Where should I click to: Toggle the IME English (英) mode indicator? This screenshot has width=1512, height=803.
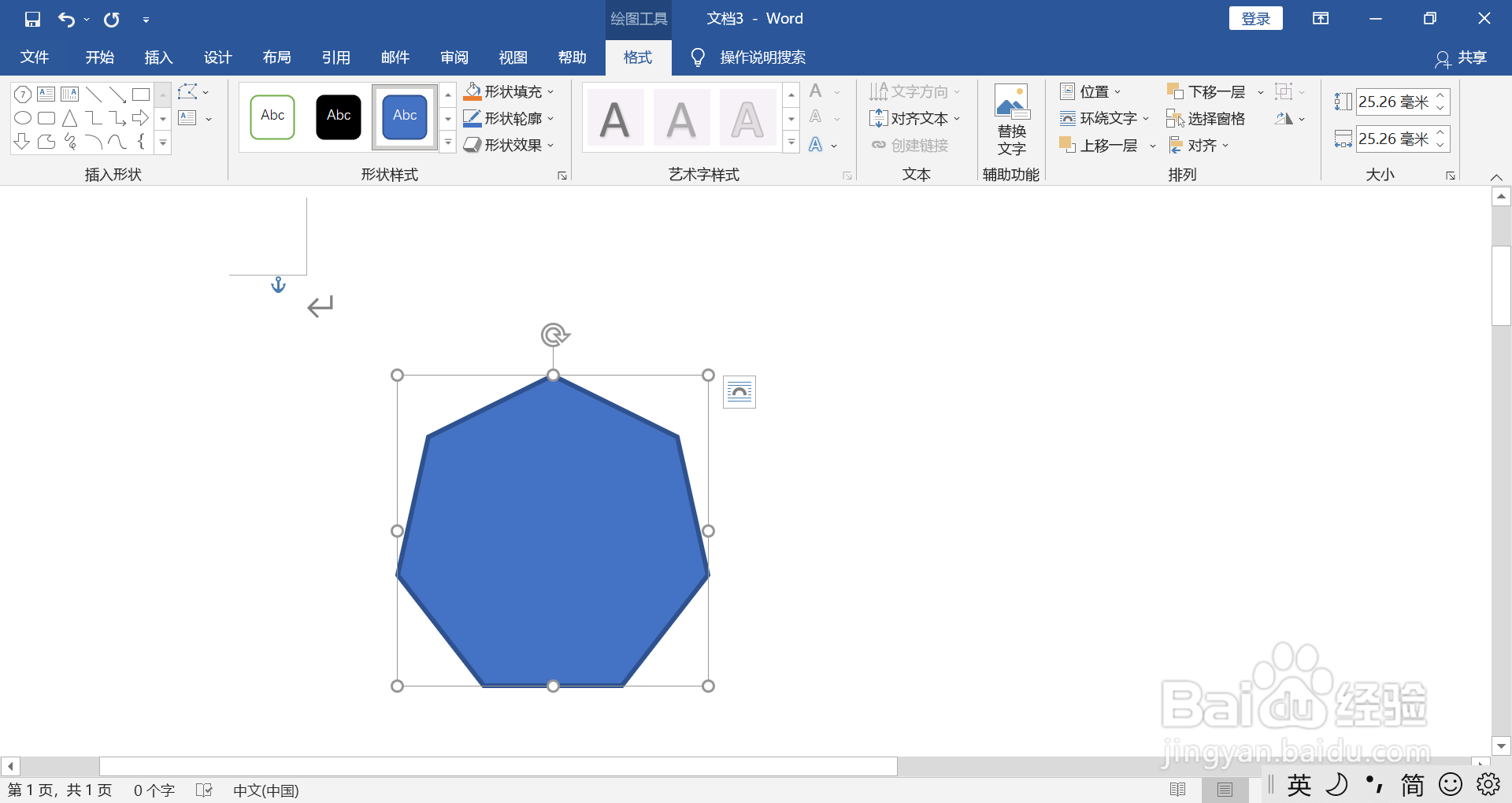1299,785
